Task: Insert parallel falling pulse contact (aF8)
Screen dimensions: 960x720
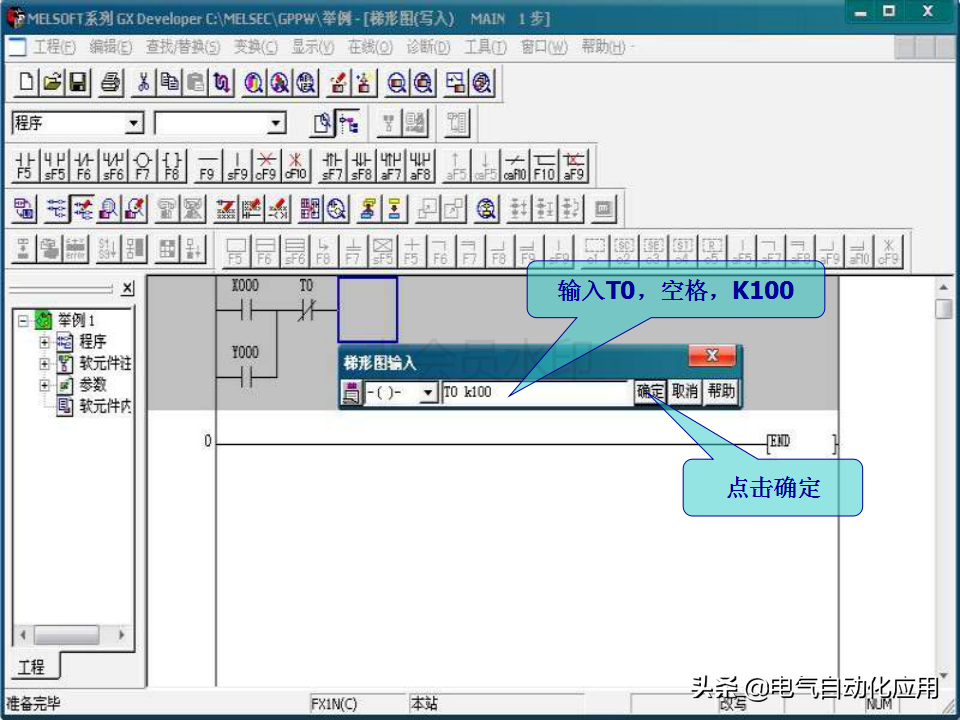Action: (x=420, y=166)
